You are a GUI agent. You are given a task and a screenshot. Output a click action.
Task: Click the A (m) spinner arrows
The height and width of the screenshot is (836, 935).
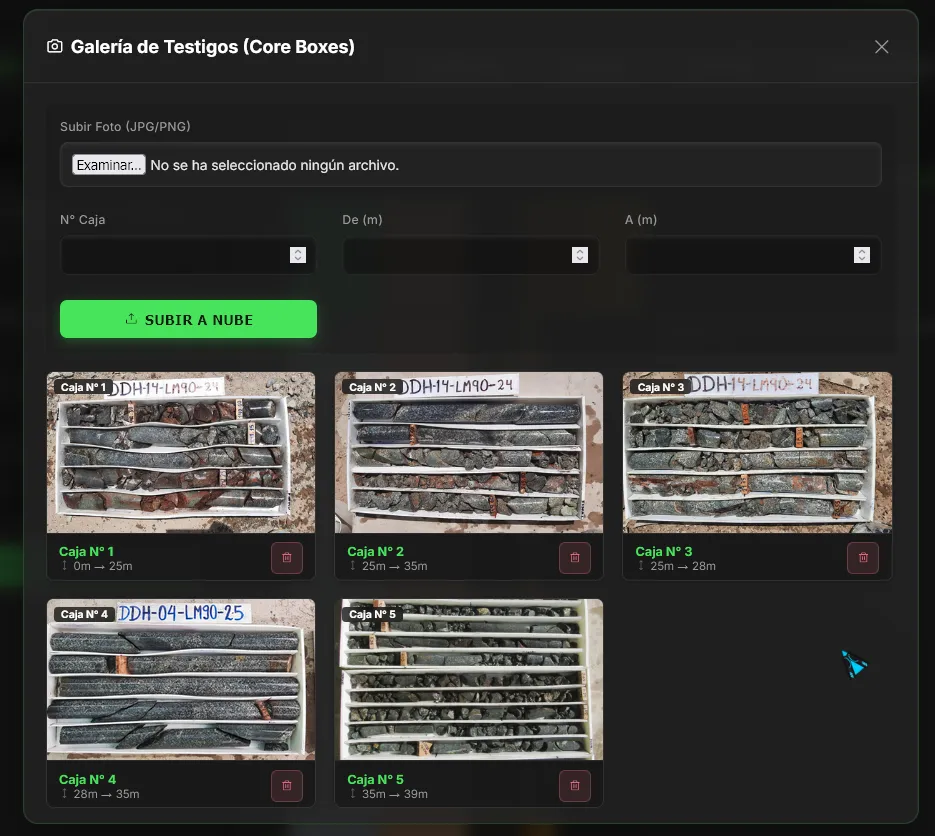(x=862, y=255)
